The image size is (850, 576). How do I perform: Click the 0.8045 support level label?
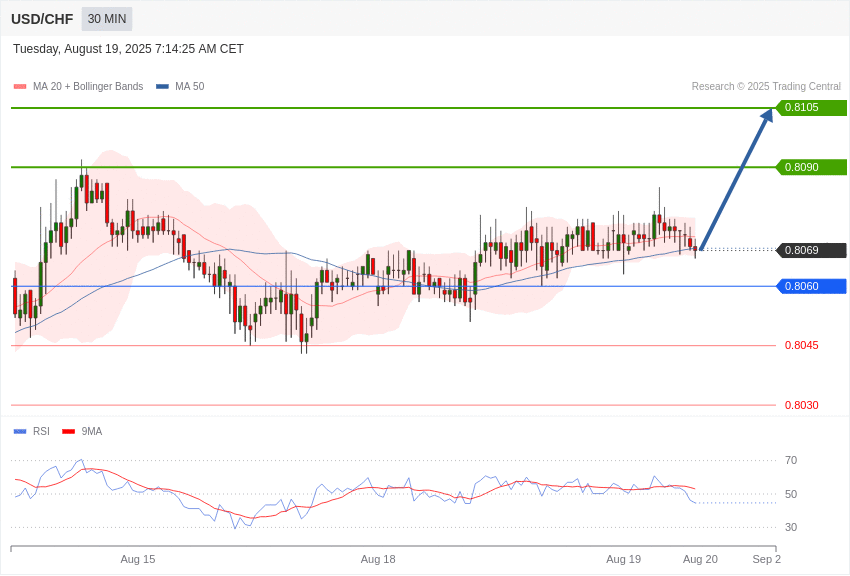pos(802,345)
